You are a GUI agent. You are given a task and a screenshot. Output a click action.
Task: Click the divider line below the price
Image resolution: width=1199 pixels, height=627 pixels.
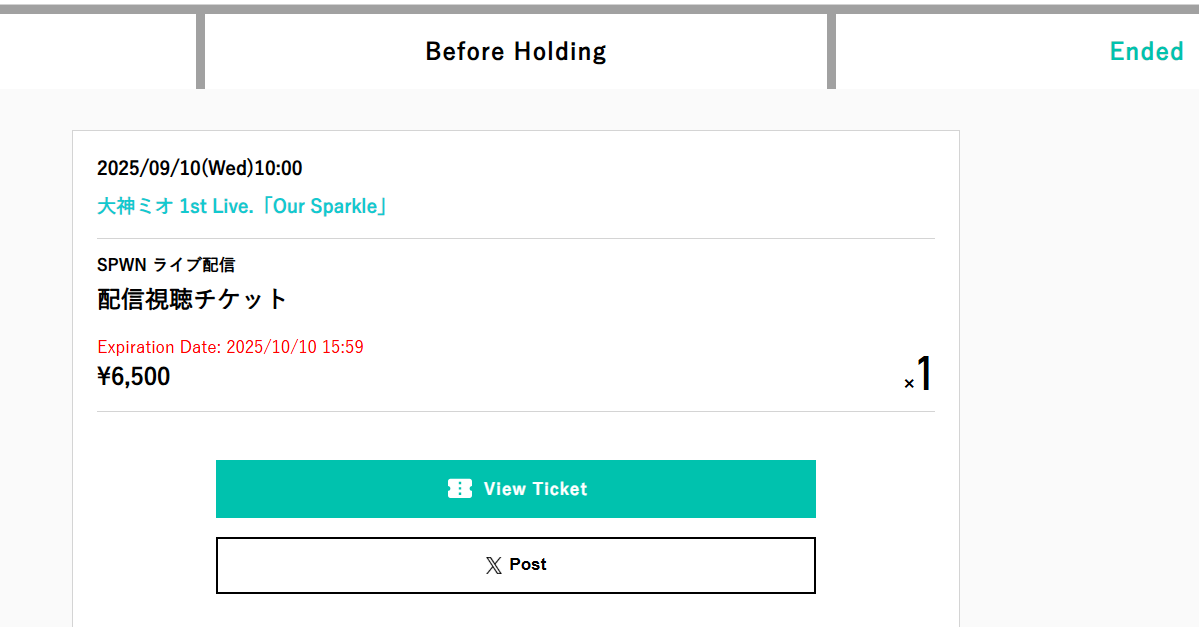[x=515, y=411]
